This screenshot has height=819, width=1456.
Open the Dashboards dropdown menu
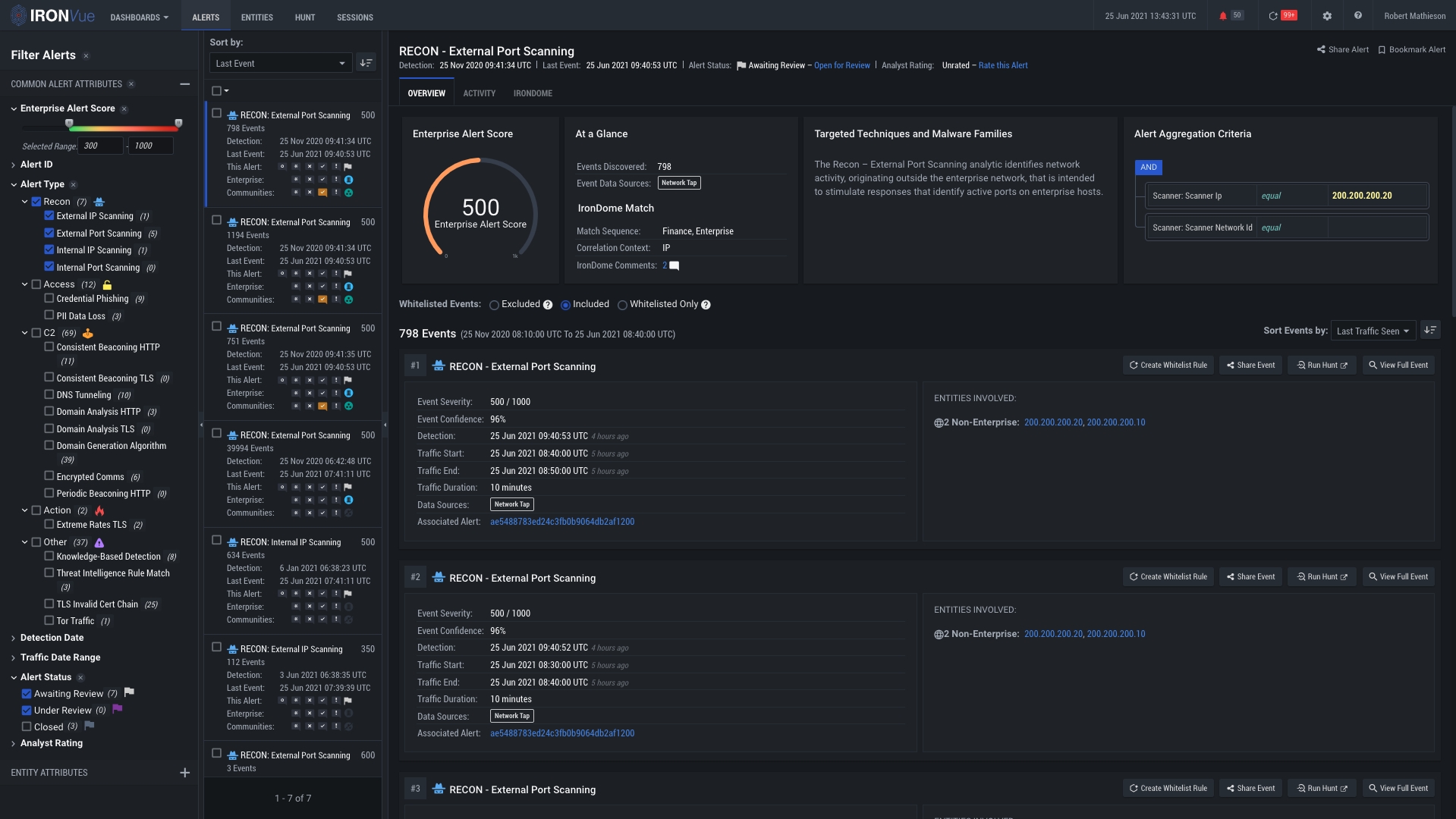[139, 17]
